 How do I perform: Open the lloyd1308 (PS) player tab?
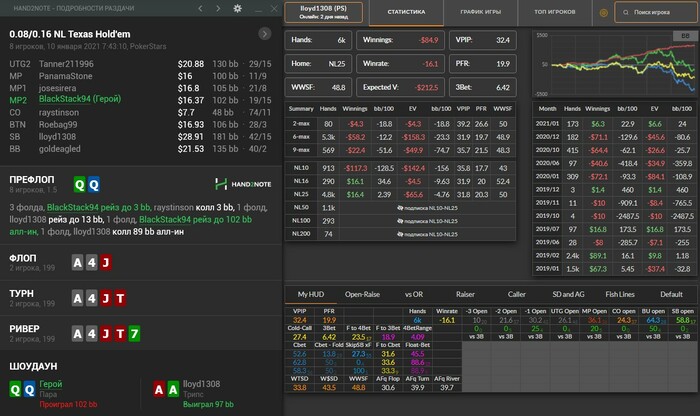(324, 12)
